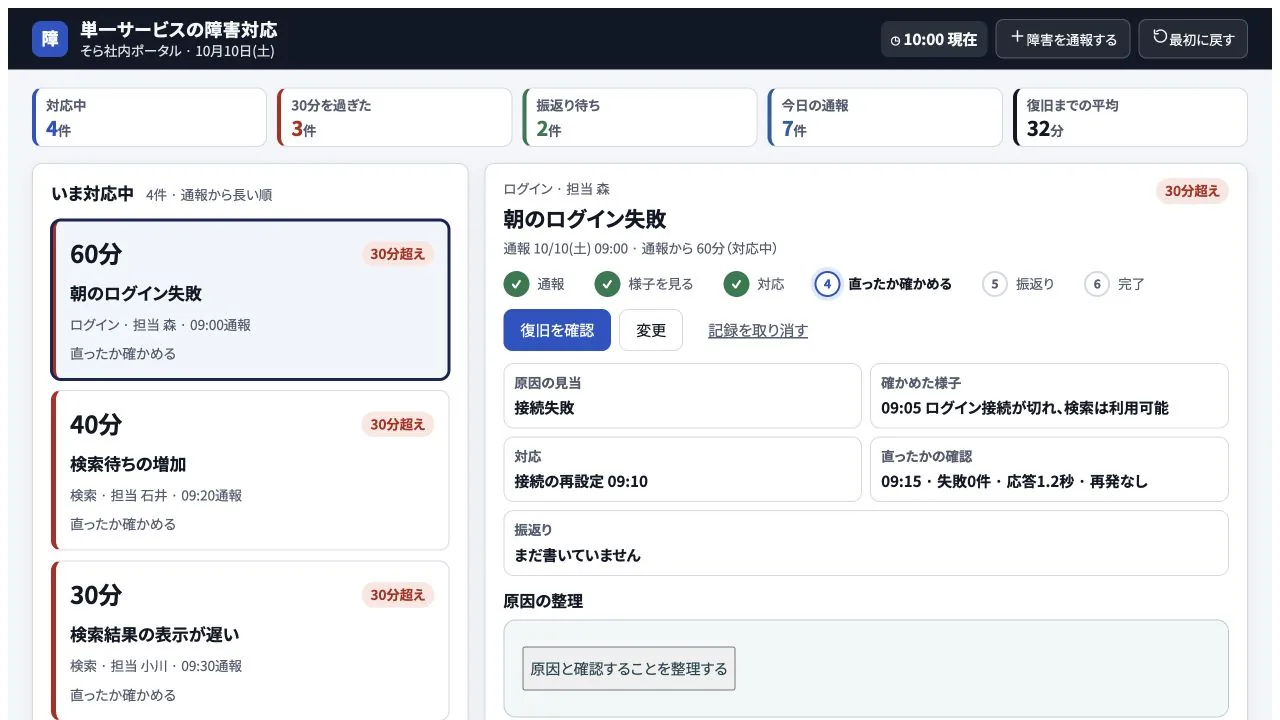Viewport: 1280px width, 720px height.
Task: Click the 30分を過ぎた 3件 summary card
Action: coord(395,117)
